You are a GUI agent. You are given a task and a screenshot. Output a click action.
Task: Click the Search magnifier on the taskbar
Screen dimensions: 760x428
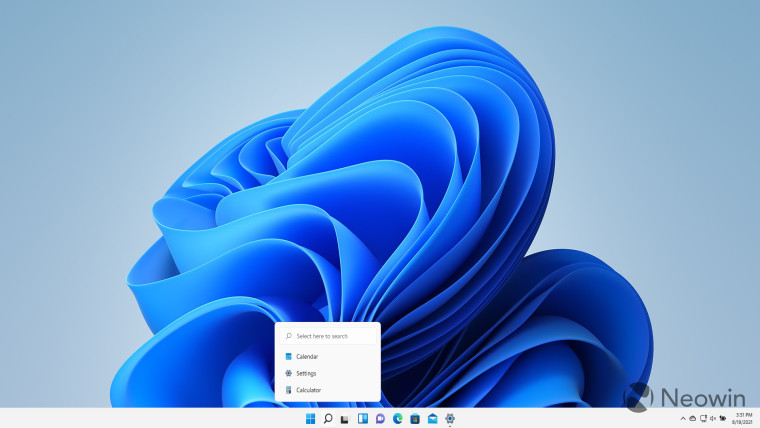[328, 418]
